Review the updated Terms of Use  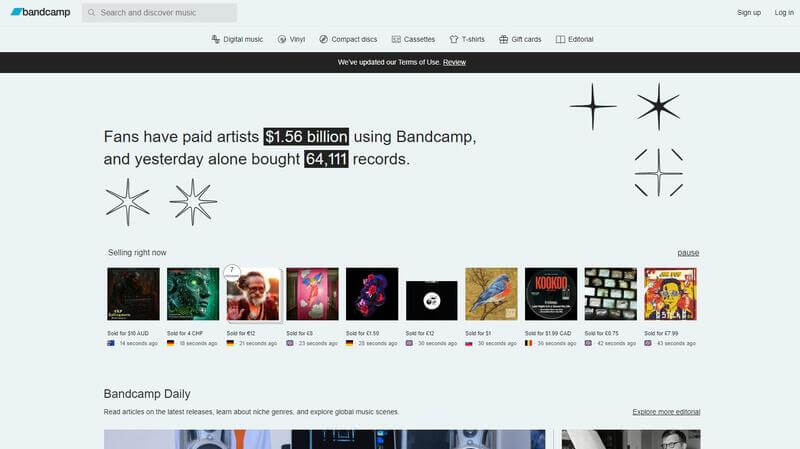click(454, 62)
